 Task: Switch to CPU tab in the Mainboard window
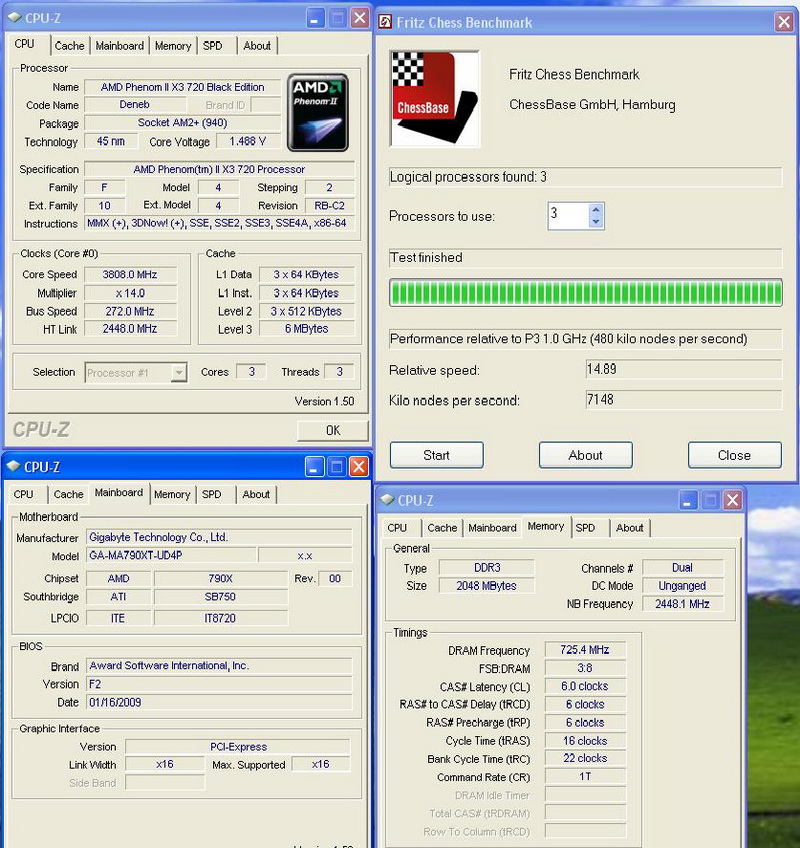click(x=23, y=494)
